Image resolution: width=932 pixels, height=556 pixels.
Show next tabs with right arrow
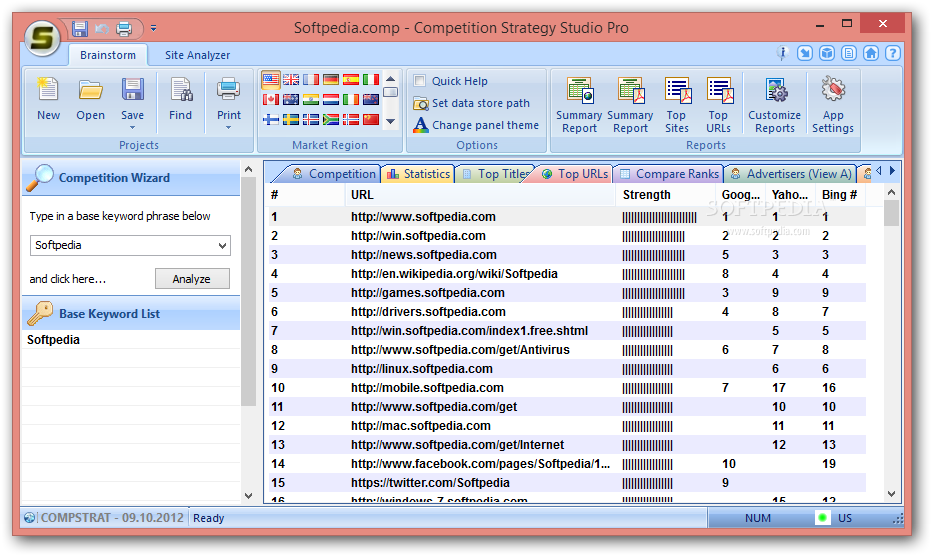(x=892, y=171)
